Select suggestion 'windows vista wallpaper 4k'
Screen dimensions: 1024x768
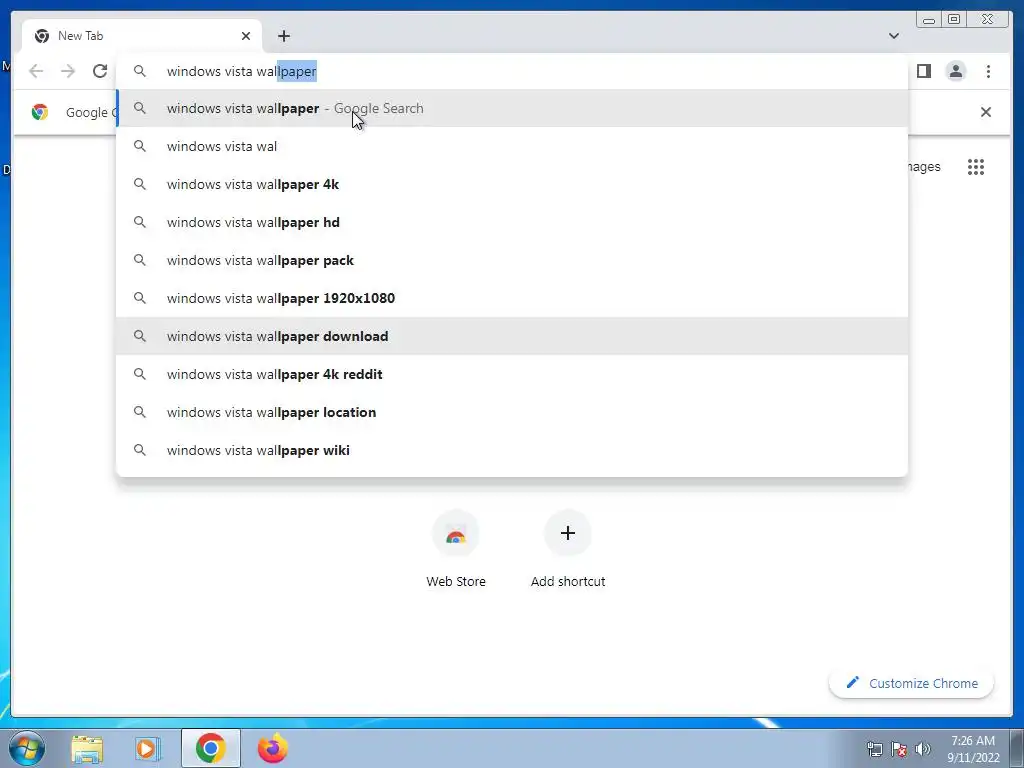point(512,184)
